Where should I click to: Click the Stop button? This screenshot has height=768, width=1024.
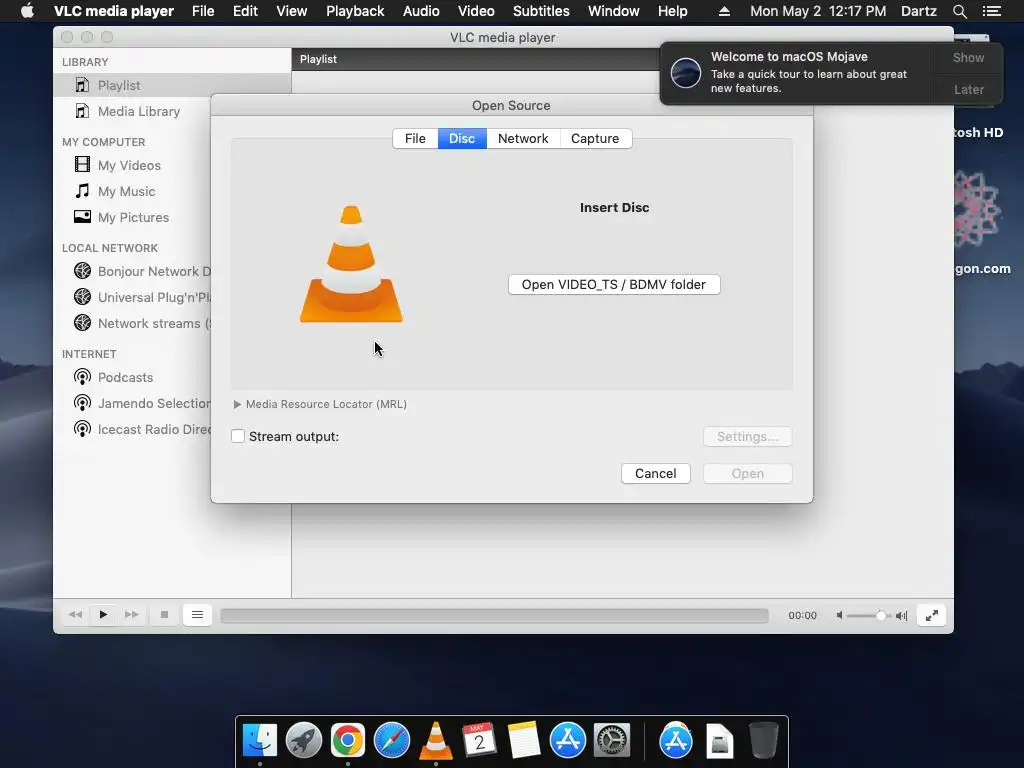[x=165, y=615]
